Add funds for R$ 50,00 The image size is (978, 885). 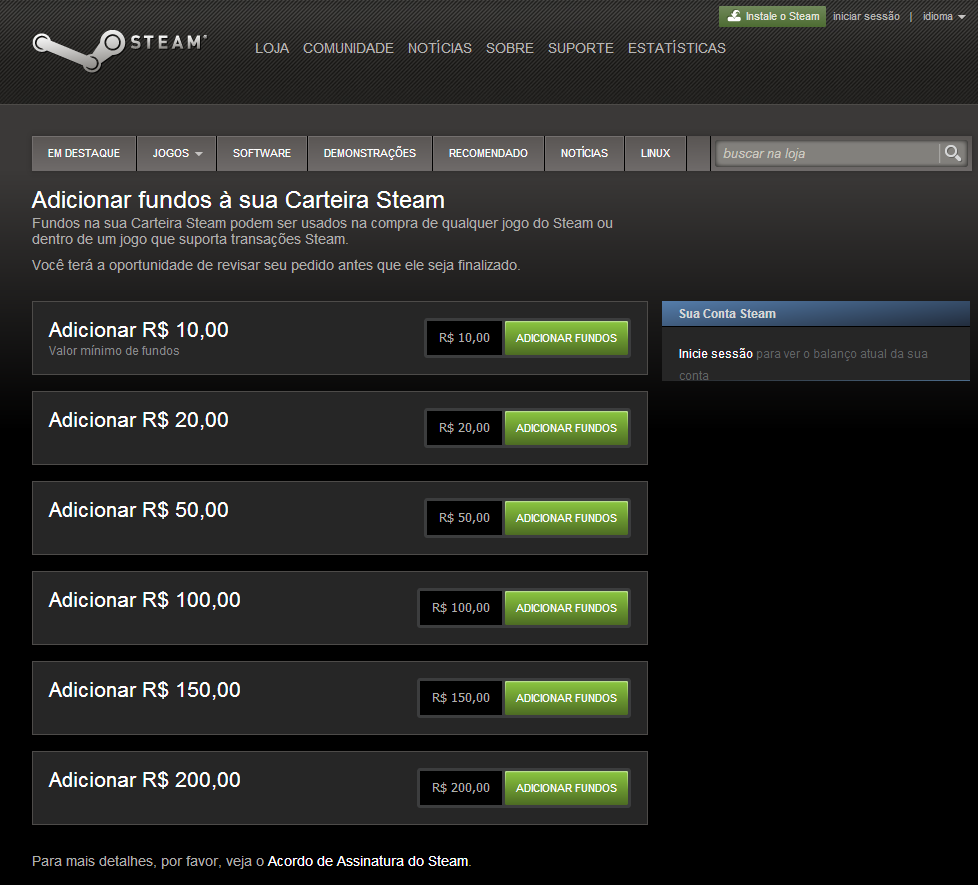coord(566,518)
